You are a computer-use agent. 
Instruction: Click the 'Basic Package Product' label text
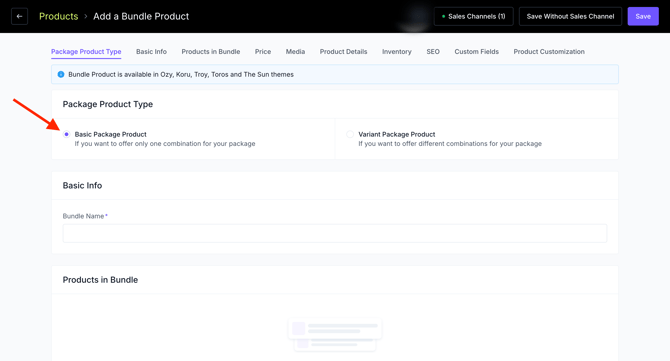click(x=111, y=134)
